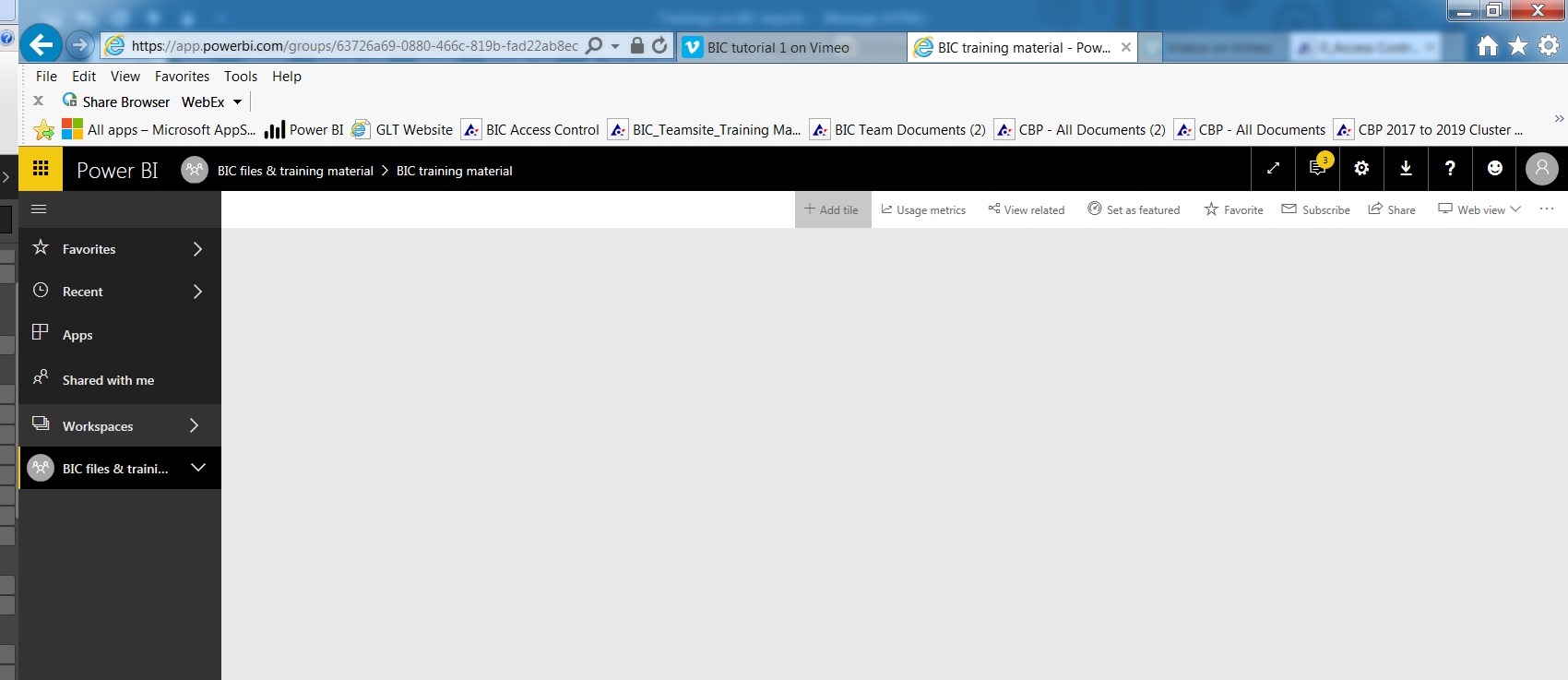
Task: Subscribe to the dashboard
Action: point(1315,209)
